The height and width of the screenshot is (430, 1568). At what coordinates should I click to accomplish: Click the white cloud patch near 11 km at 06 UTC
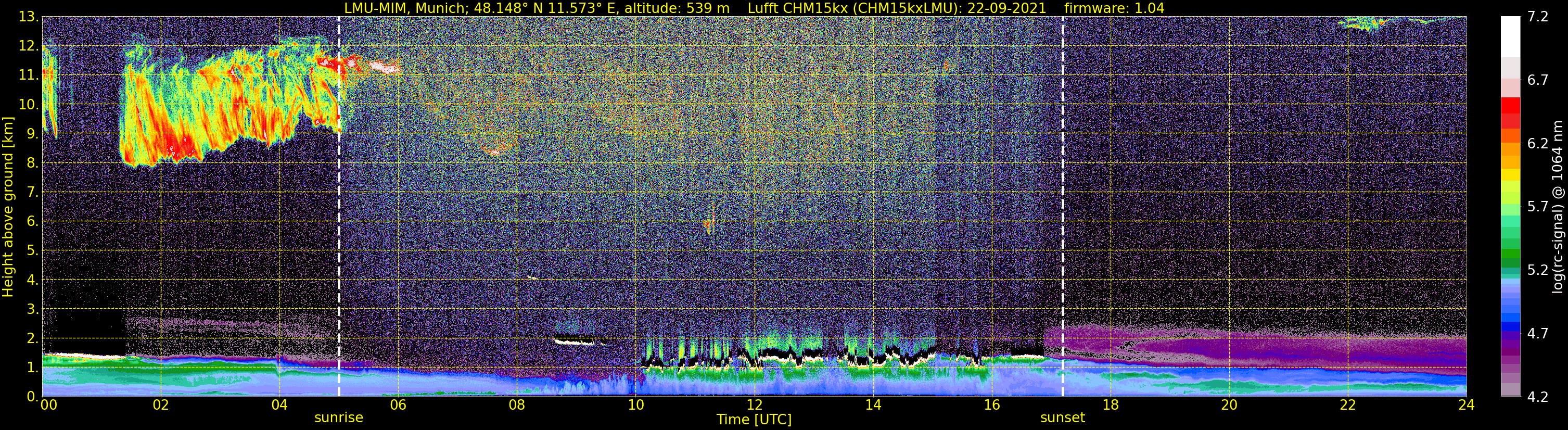385,67
